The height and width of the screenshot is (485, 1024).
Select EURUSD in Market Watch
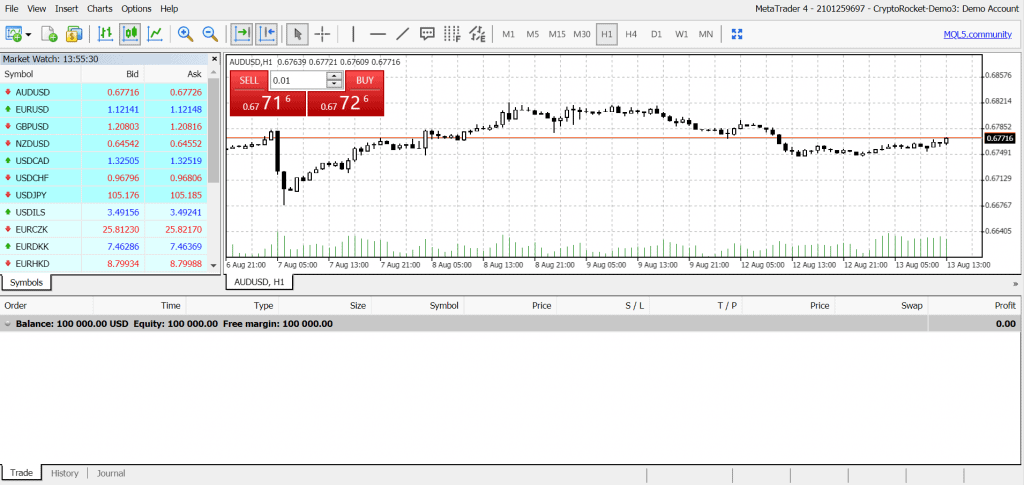point(104,109)
